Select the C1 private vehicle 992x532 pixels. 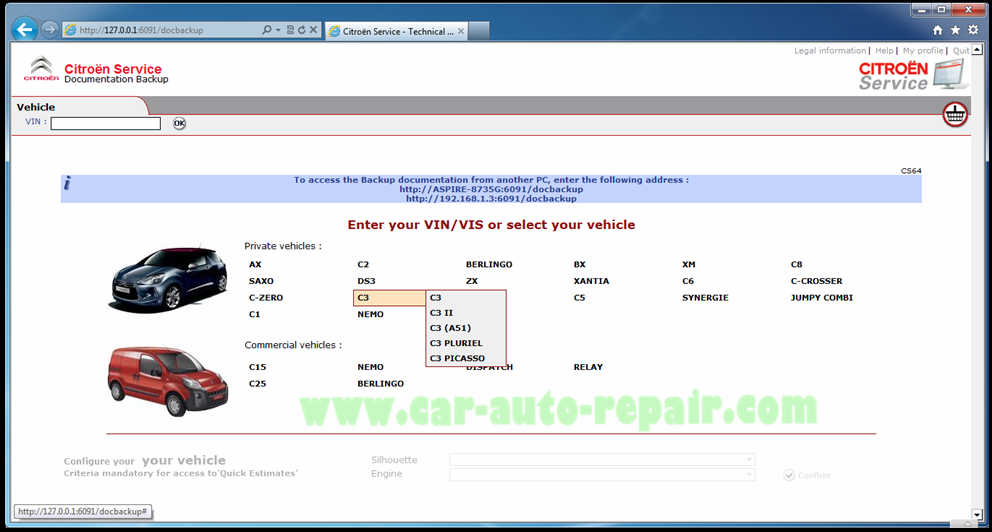(254, 314)
